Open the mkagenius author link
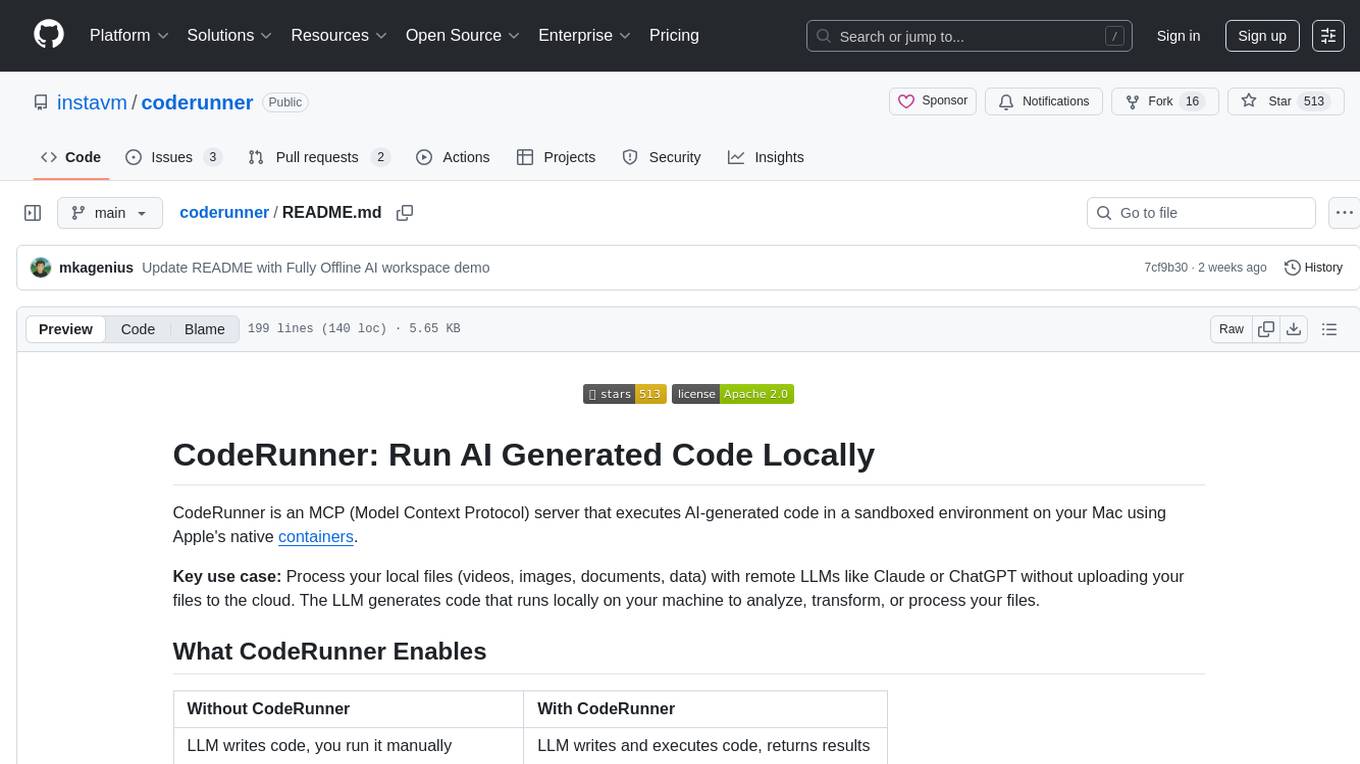 click(x=97, y=267)
